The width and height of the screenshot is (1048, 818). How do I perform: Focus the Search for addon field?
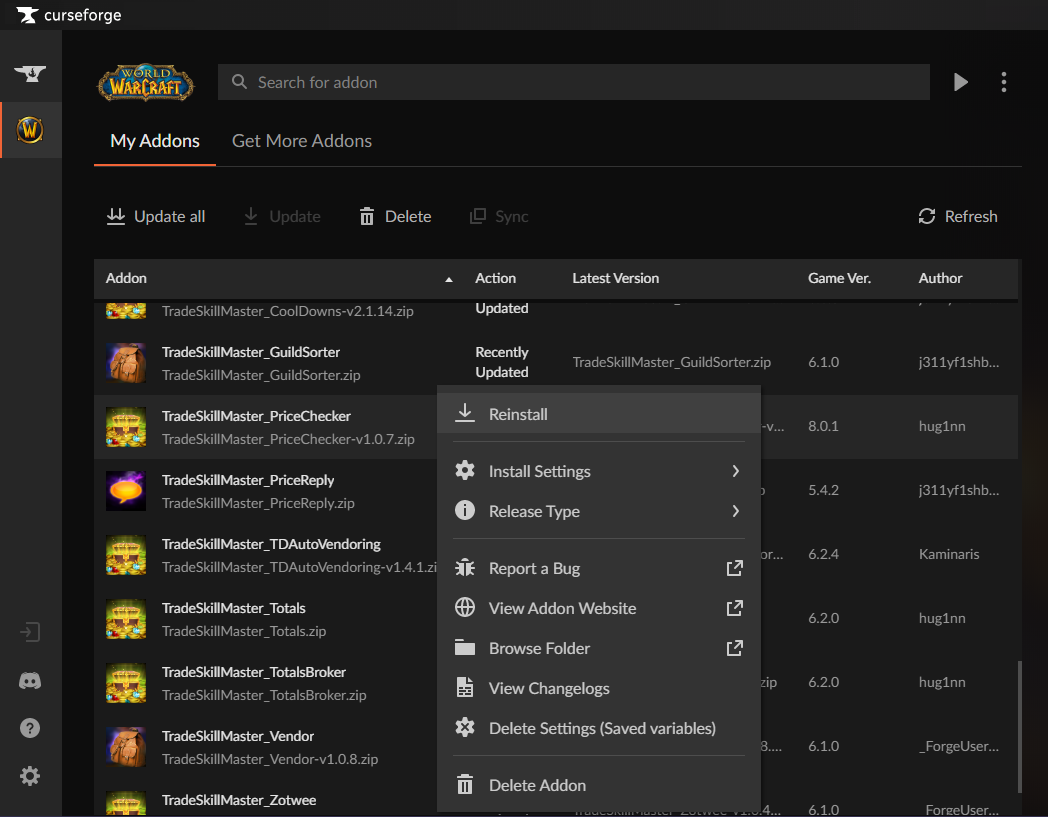(x=573, y=82)
